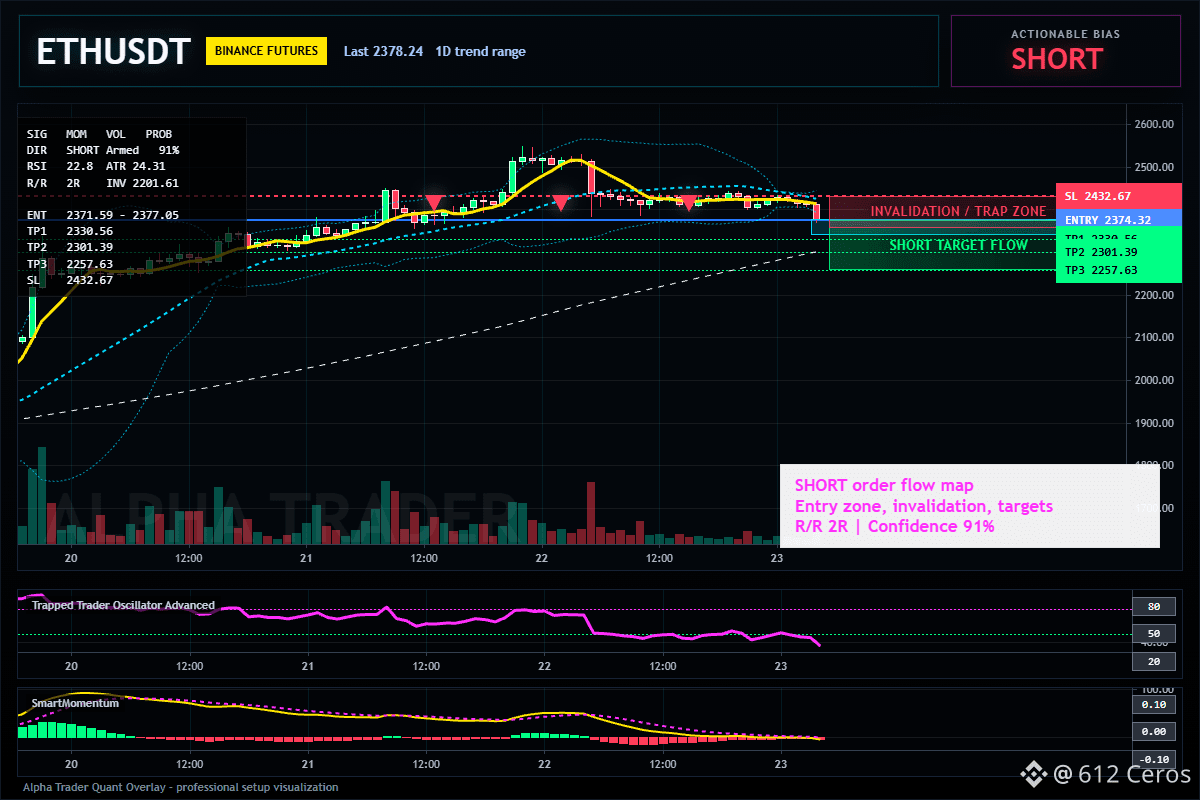Click the INVALIDATION / TRAP ZONE label

[958, 211]
